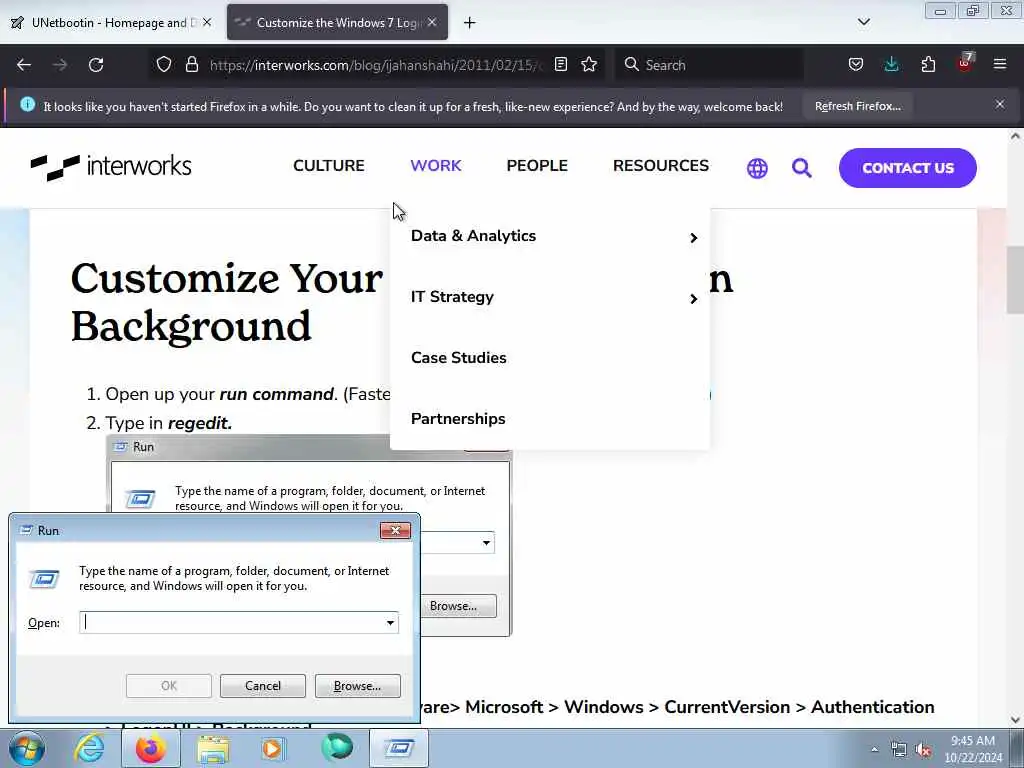Open the WORK menu

click(436, 165)
